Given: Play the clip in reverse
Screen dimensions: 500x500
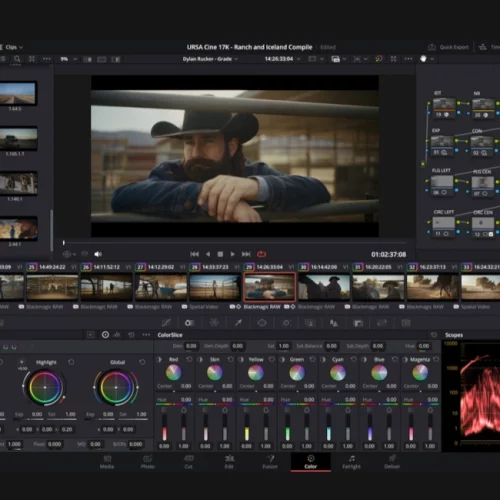Looking at the screenshot, I should (208, 254).
